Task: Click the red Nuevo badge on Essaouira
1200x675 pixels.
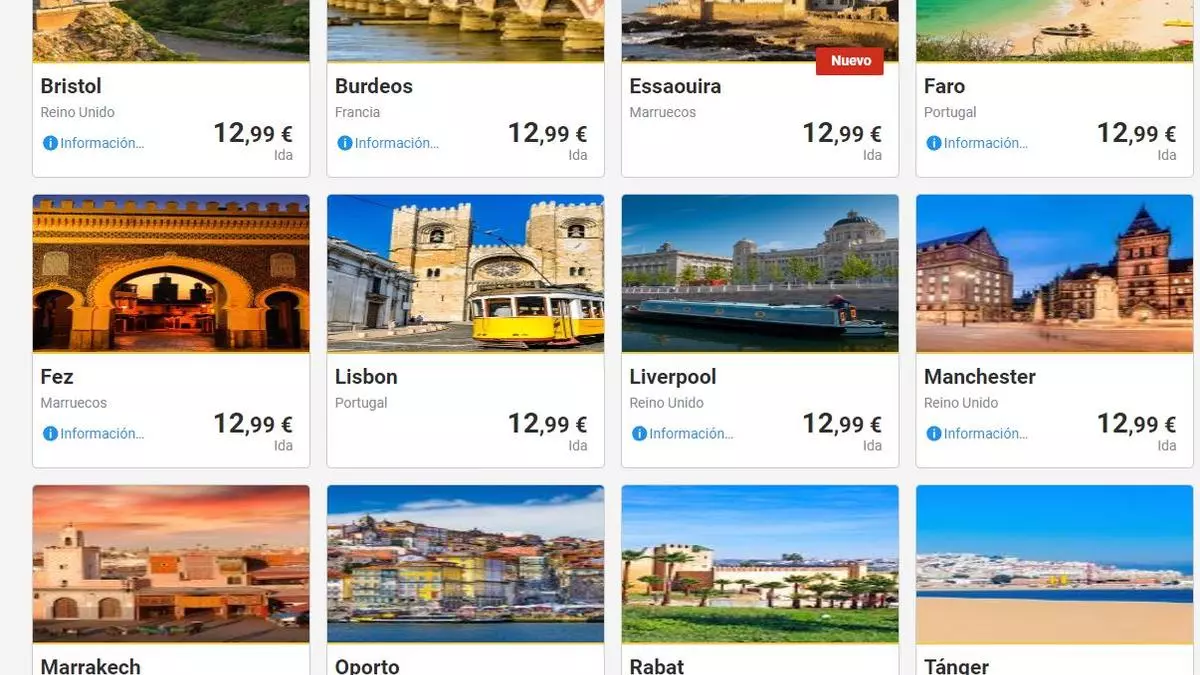Action: point(850,61)
